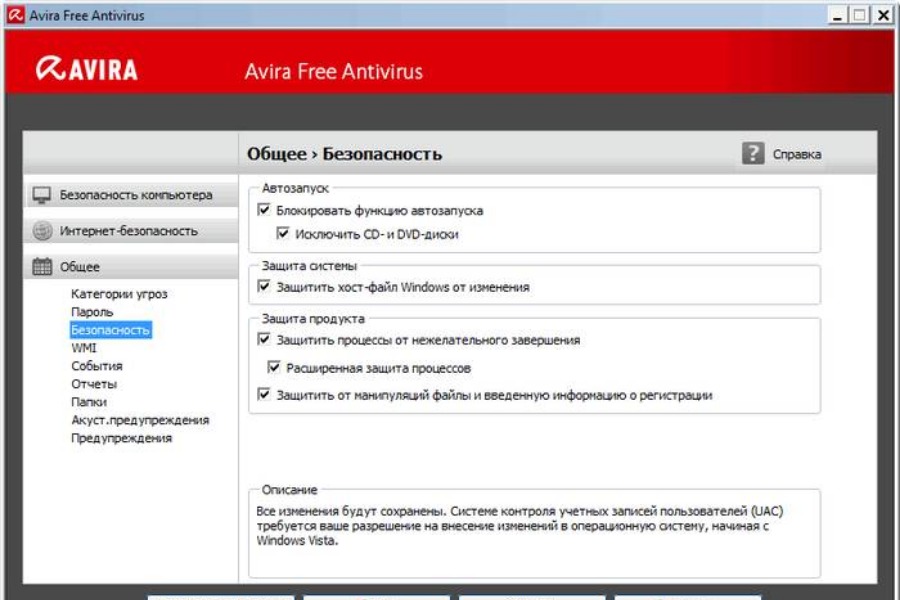Toggle Защитить процессы от нежелательного завершения checkbox

coord(263,339)
